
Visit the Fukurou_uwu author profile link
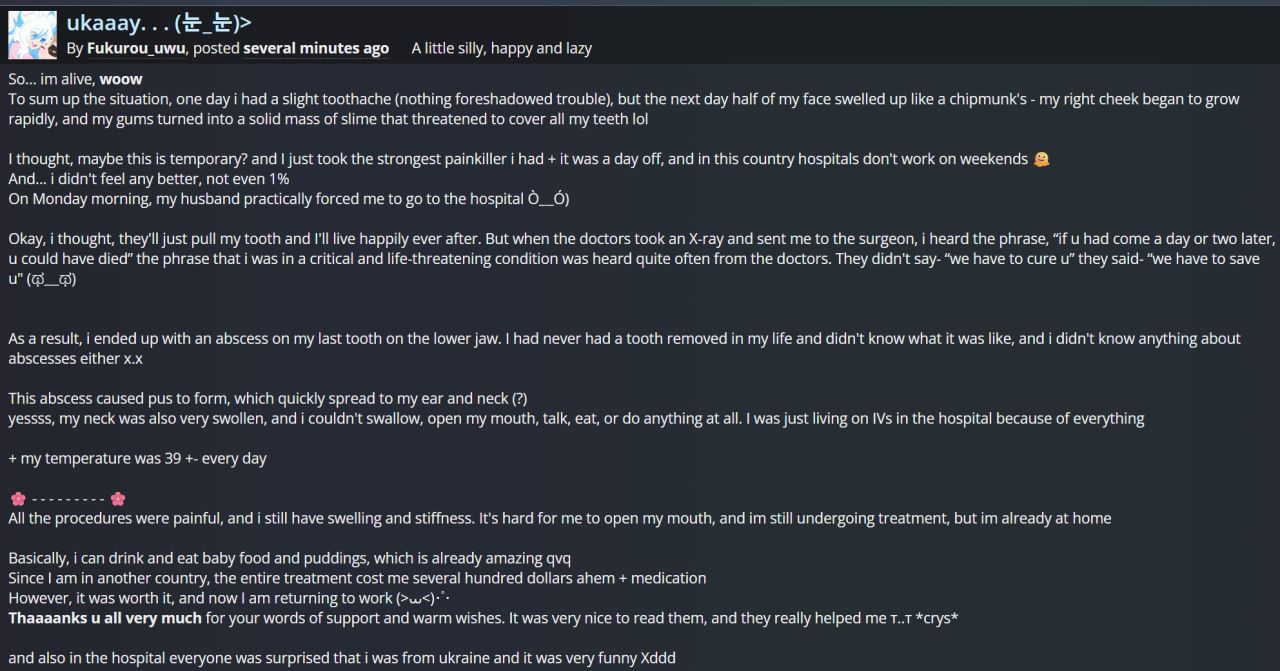136,48
